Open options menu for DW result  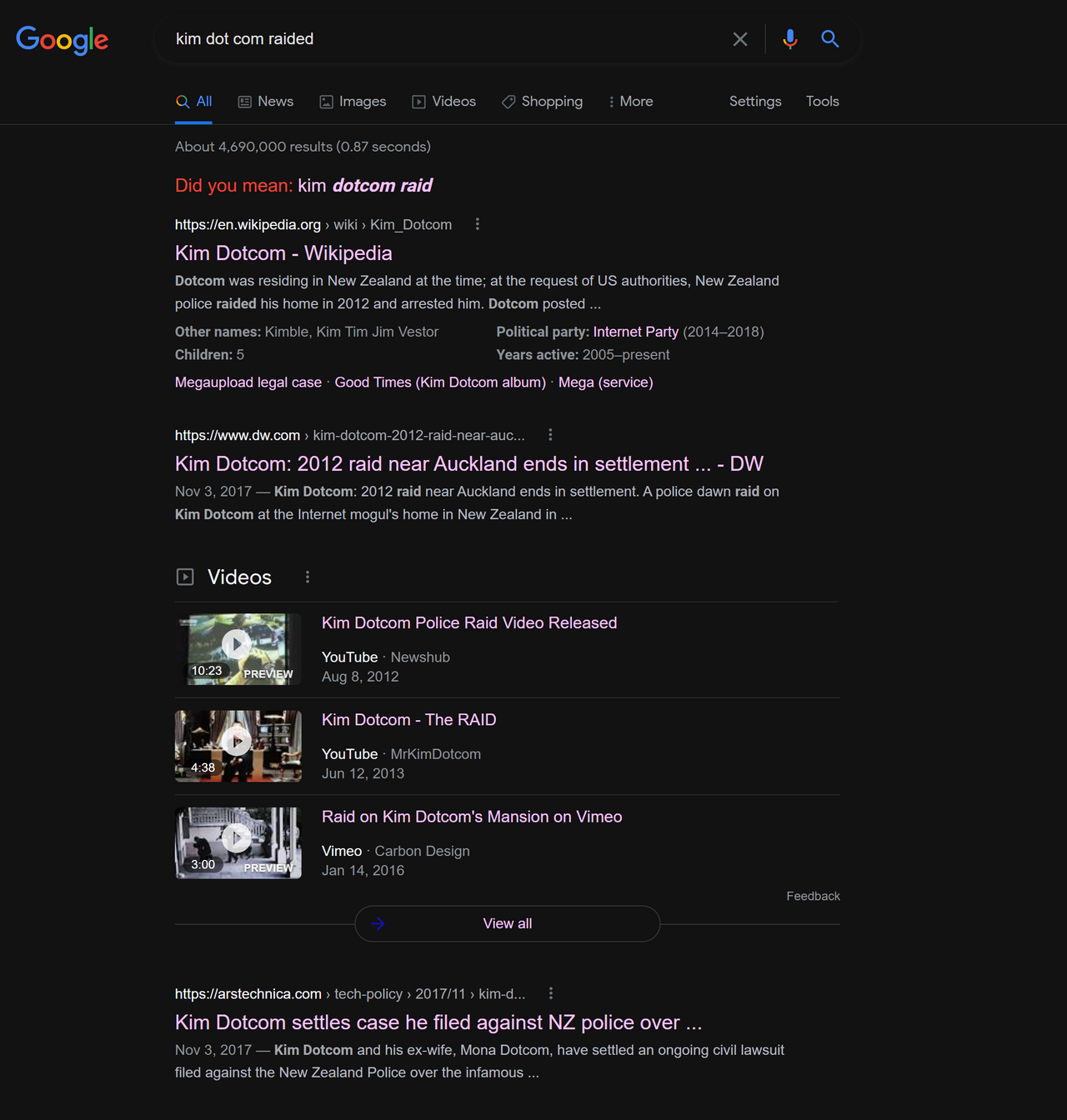click(x=550, y=435)
